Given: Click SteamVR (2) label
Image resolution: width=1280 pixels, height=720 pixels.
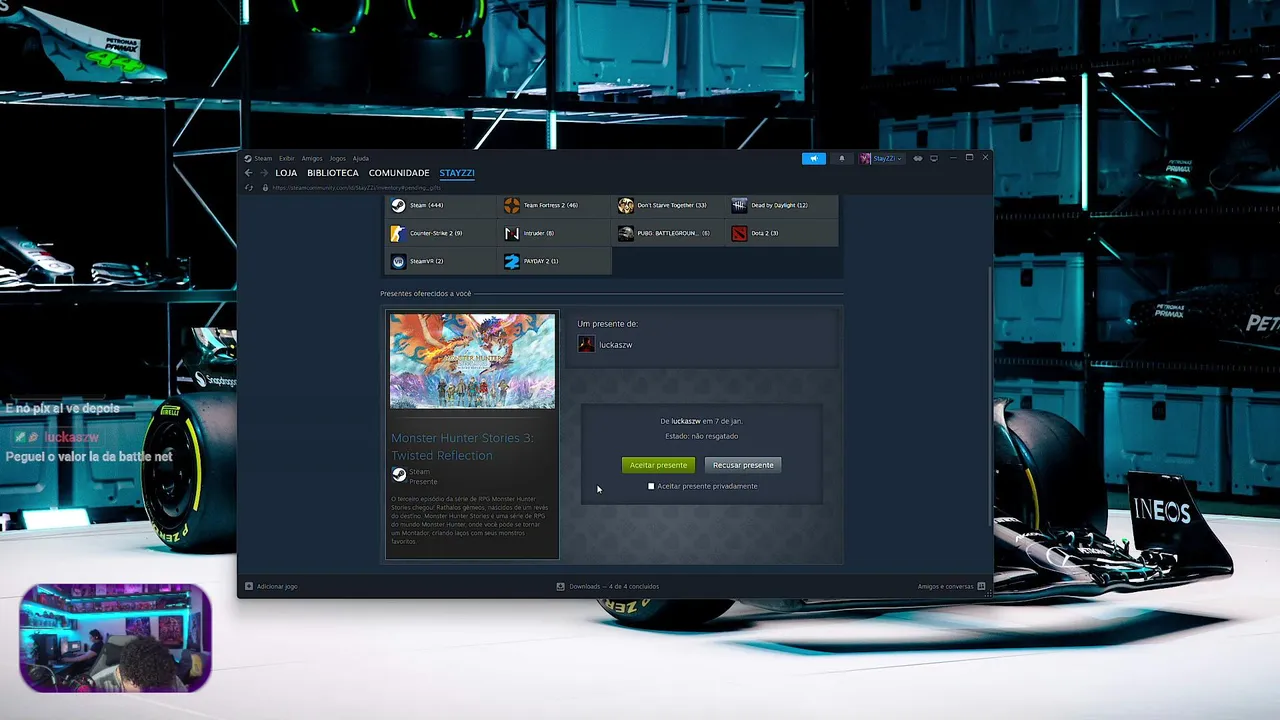Looking at the screenshot, I should click(426, 261).
